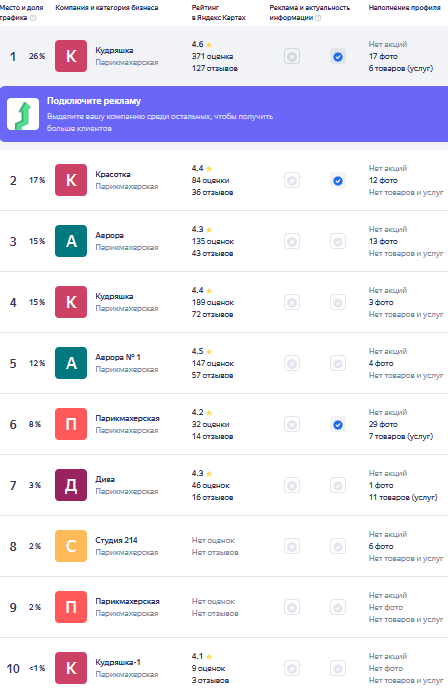Click the grey actuality checkmark in the Студия 214 row
The width and height of the screenshot is (448, 693).
(338, 547)
